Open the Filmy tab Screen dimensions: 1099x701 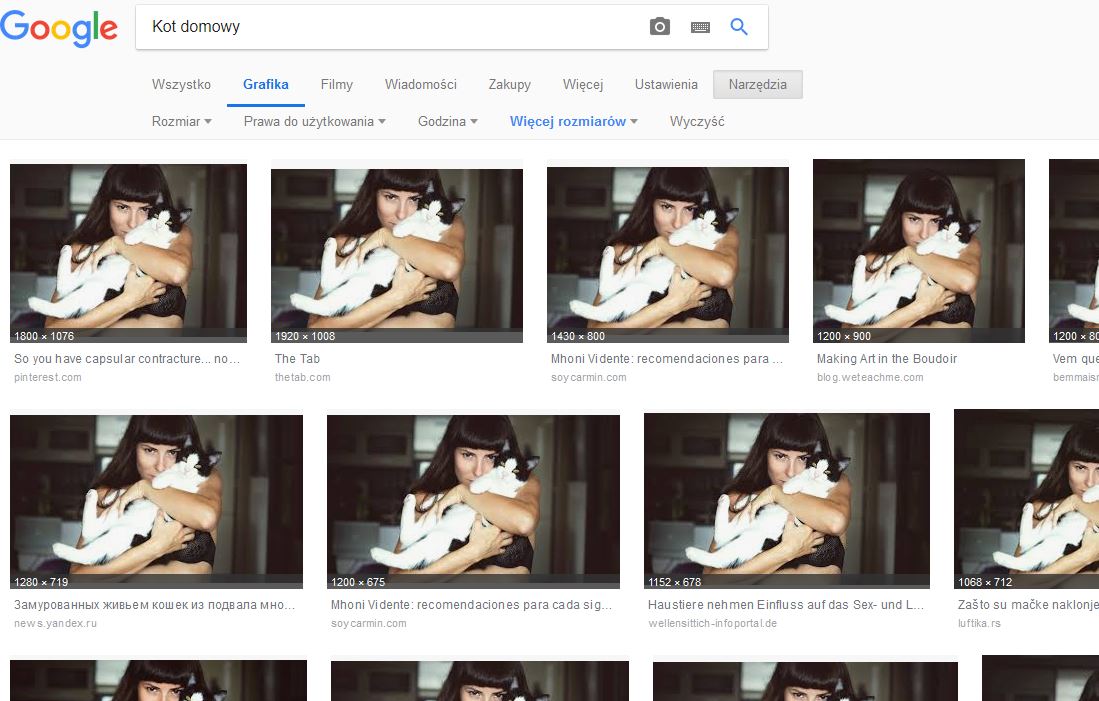tap(336, 84)
